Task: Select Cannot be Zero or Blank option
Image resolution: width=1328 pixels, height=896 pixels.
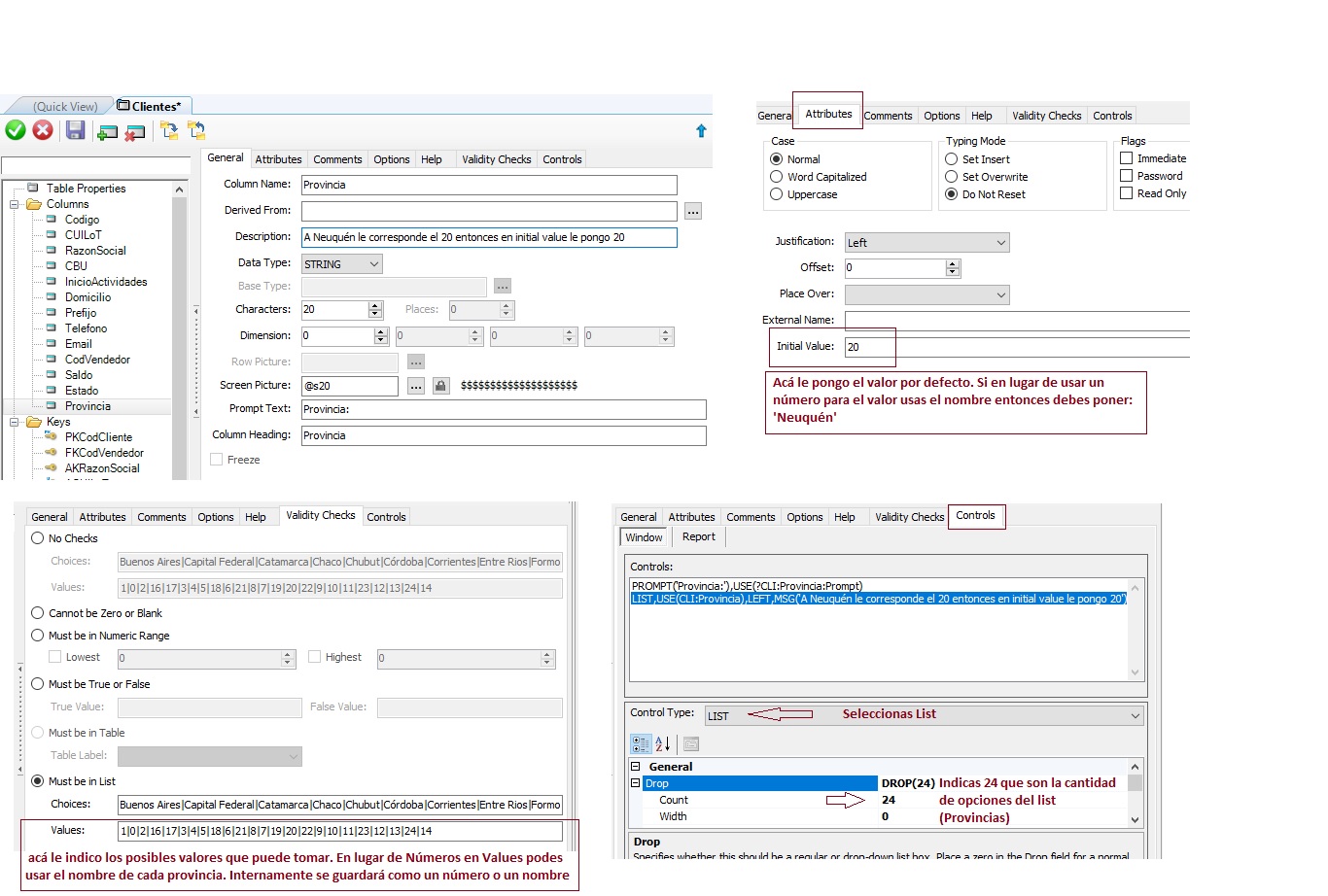Action: point(38,613)
